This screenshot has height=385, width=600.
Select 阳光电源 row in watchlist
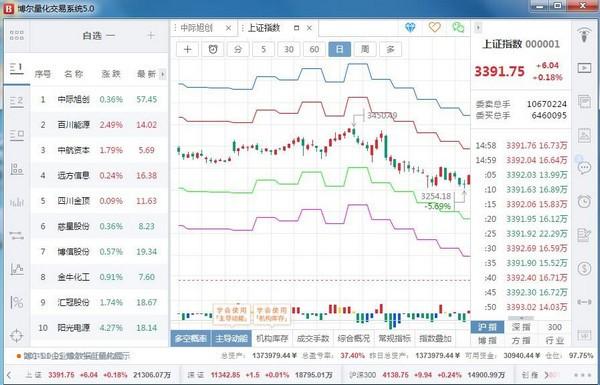99,328
